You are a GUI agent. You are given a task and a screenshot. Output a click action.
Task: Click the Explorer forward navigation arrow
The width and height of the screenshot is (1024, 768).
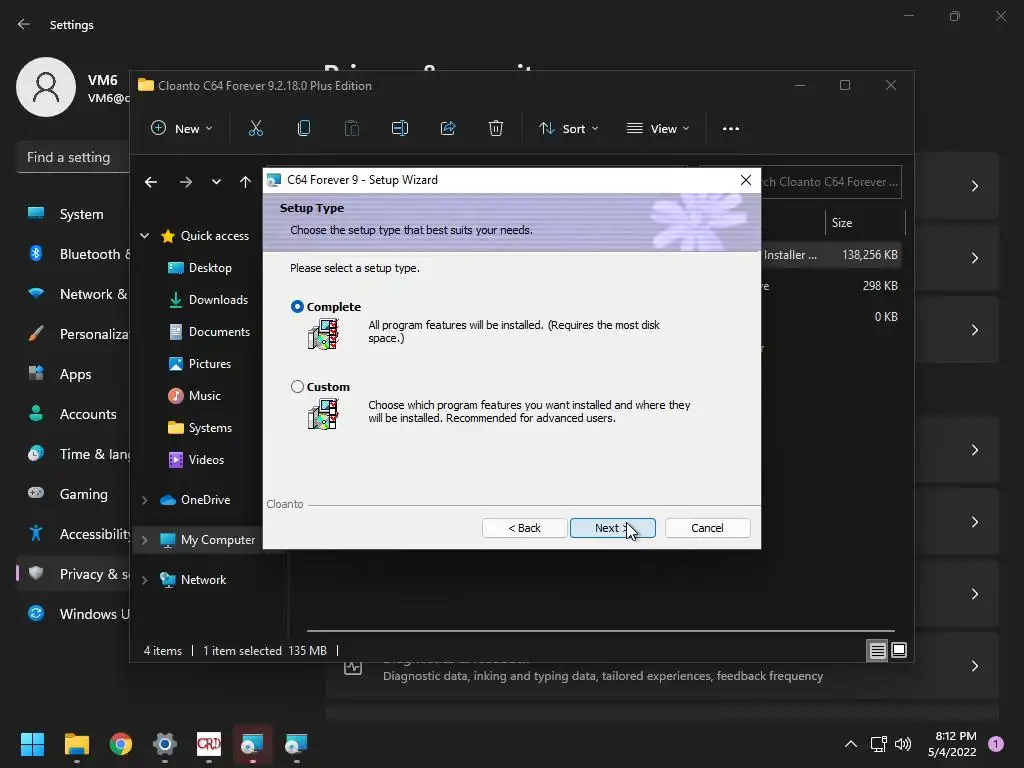click(186, 182)
